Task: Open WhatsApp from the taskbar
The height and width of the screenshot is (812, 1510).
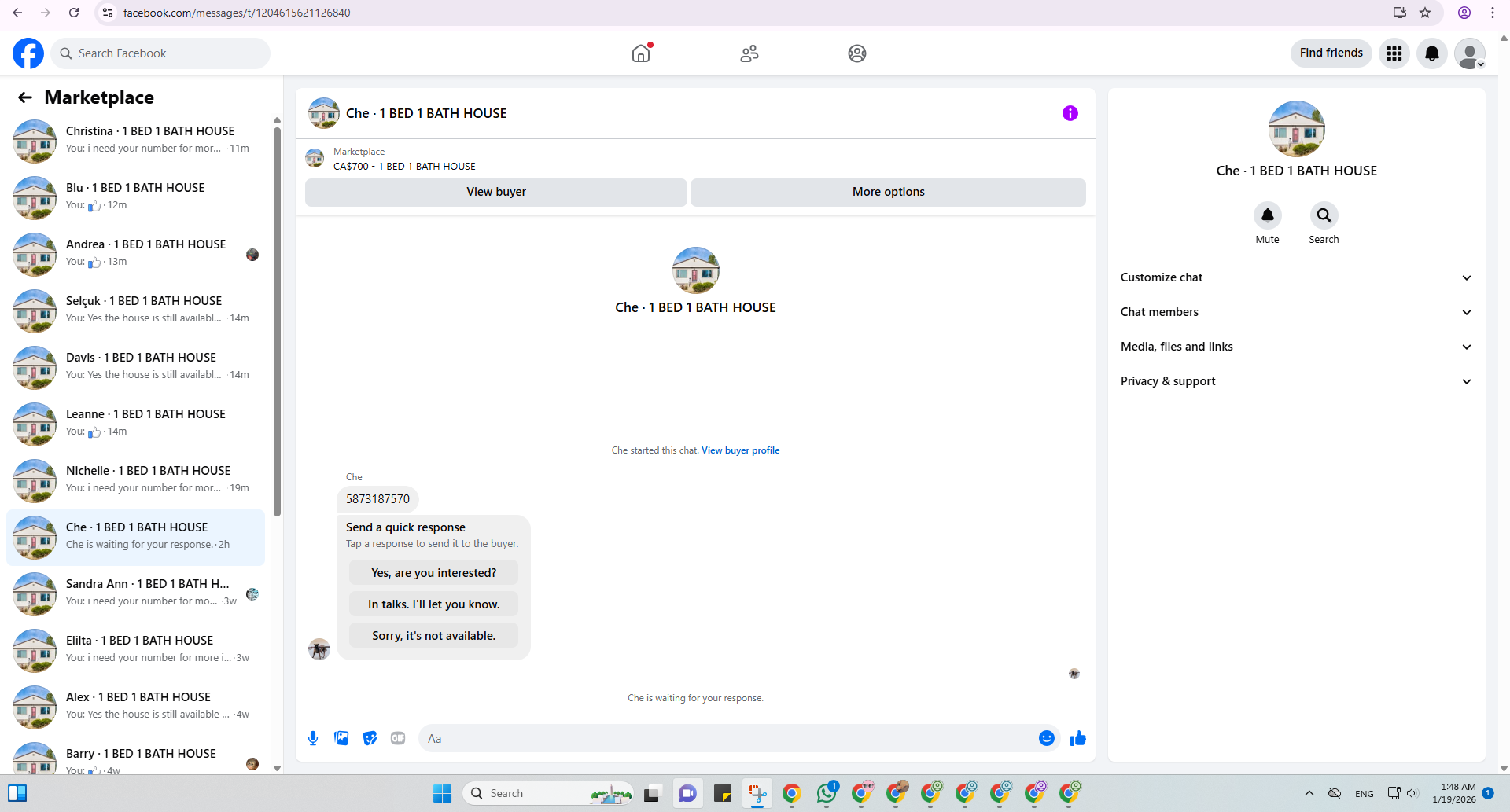Action: 827,794
